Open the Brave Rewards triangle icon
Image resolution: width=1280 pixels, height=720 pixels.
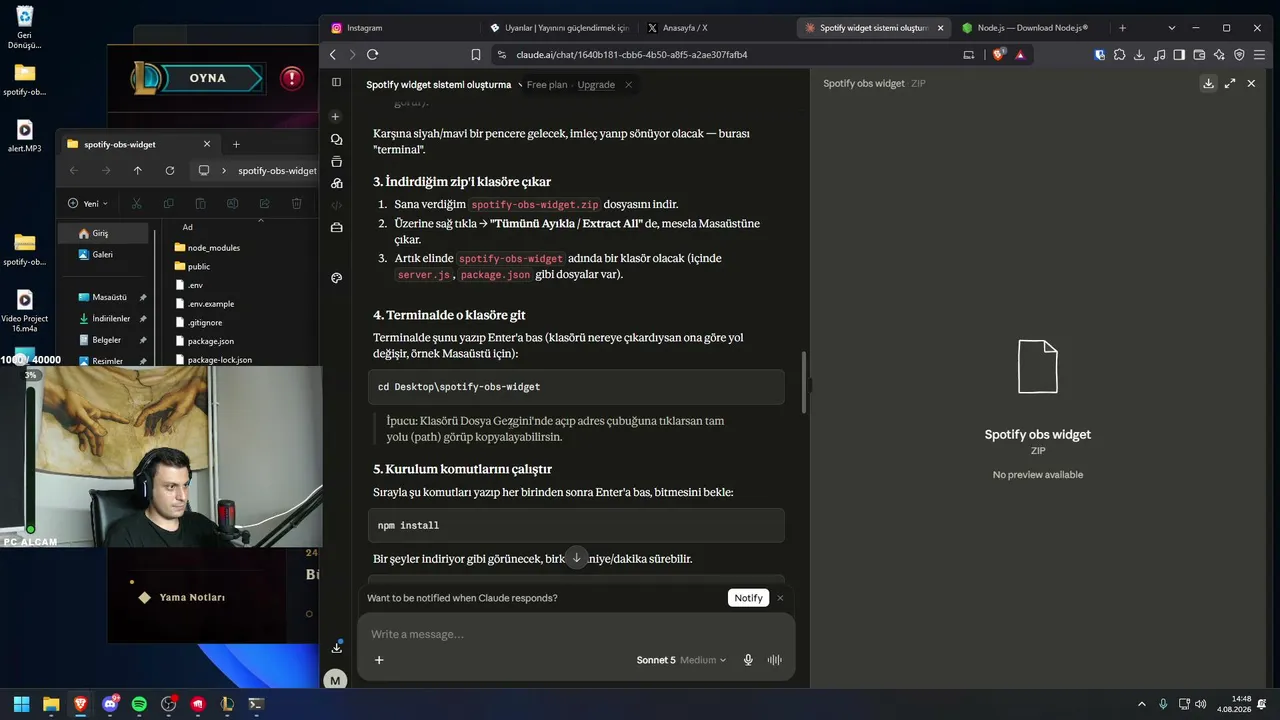[x=1020, y=55]
